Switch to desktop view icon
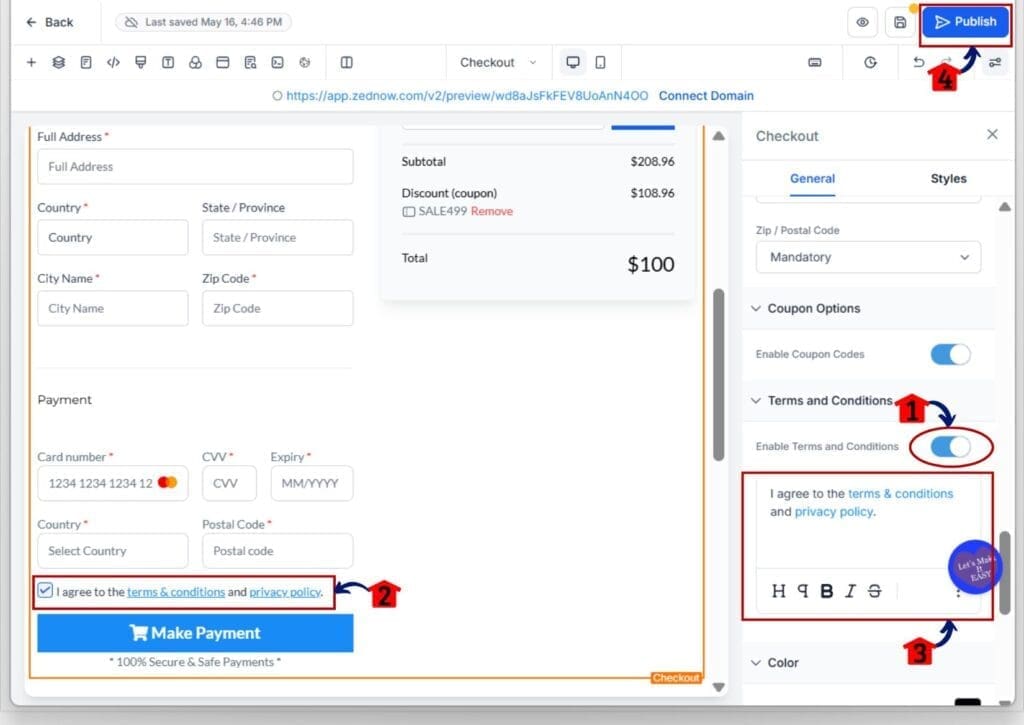The height and width of the screenshot is (725, 1024). pos(573,62)
